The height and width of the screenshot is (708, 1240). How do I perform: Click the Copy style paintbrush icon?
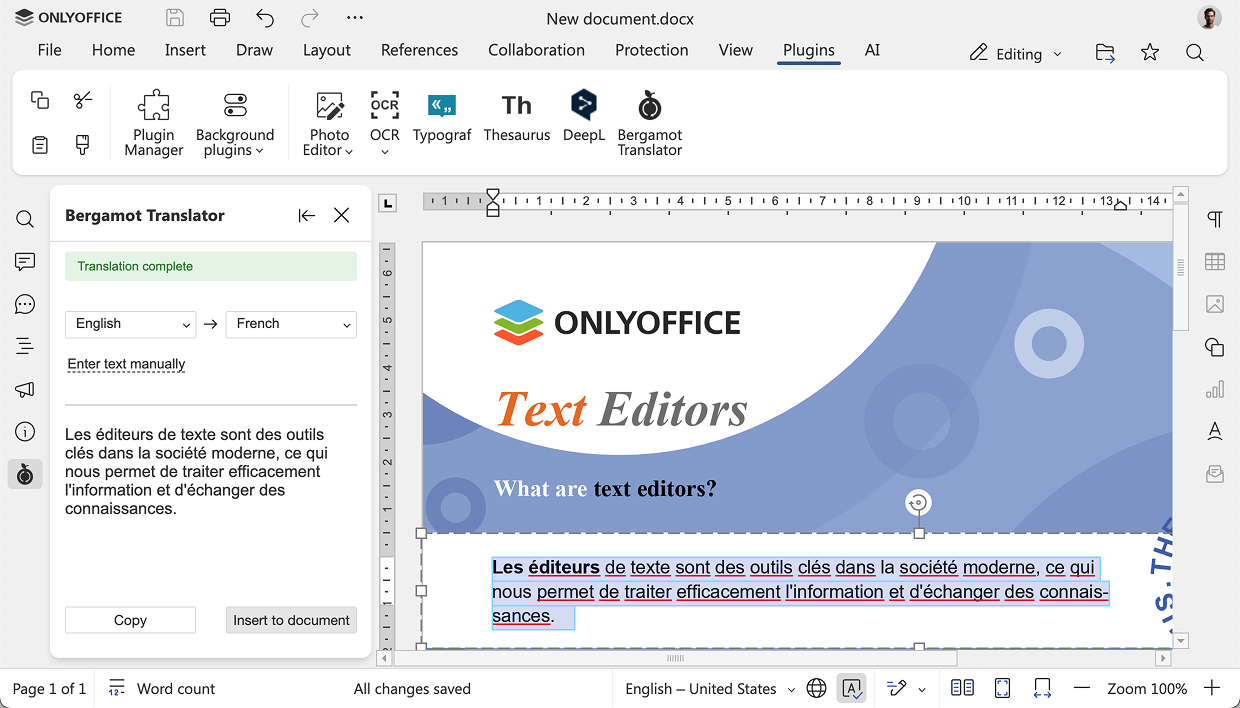83,145
